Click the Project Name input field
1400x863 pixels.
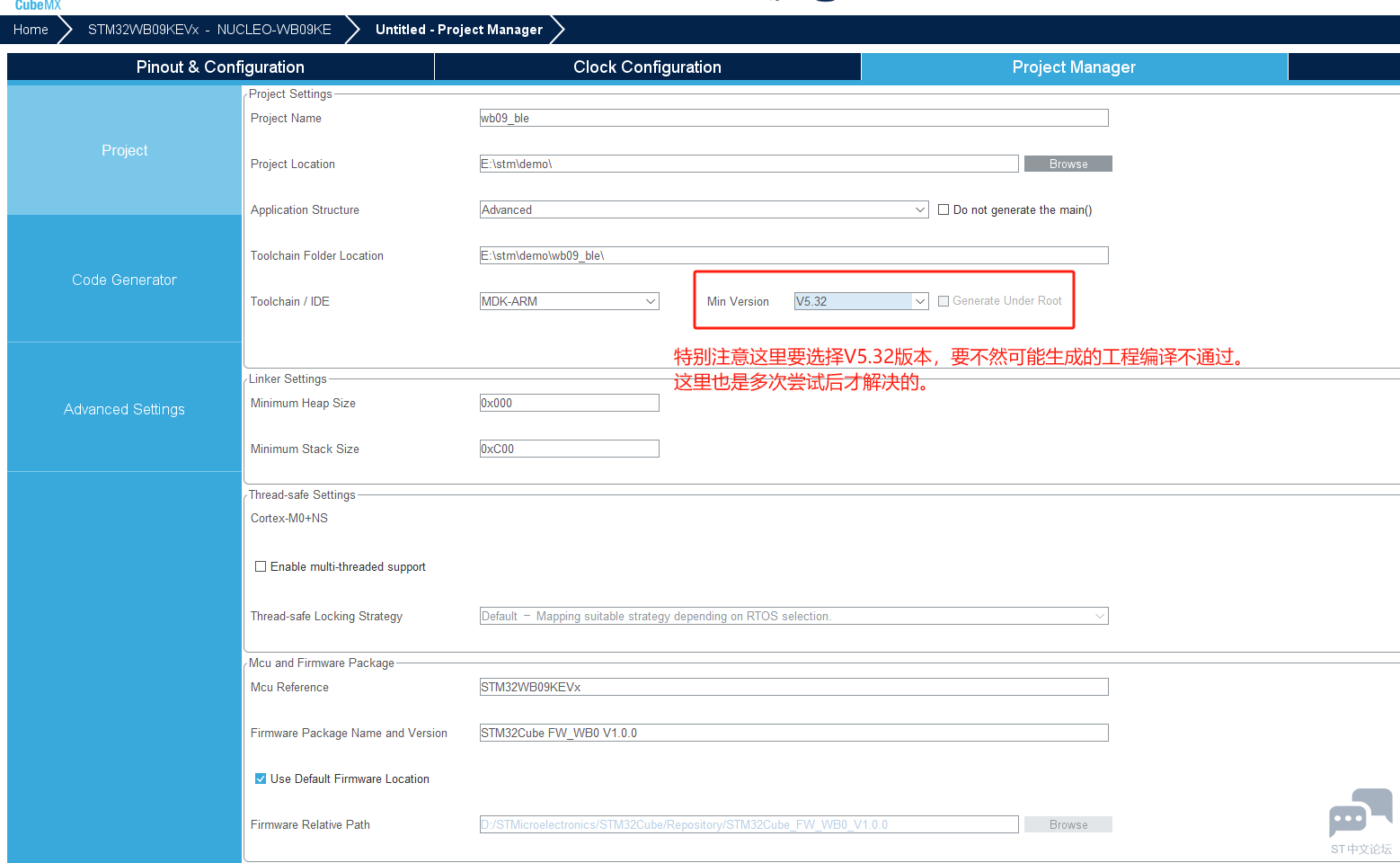(x=793, y=118)
